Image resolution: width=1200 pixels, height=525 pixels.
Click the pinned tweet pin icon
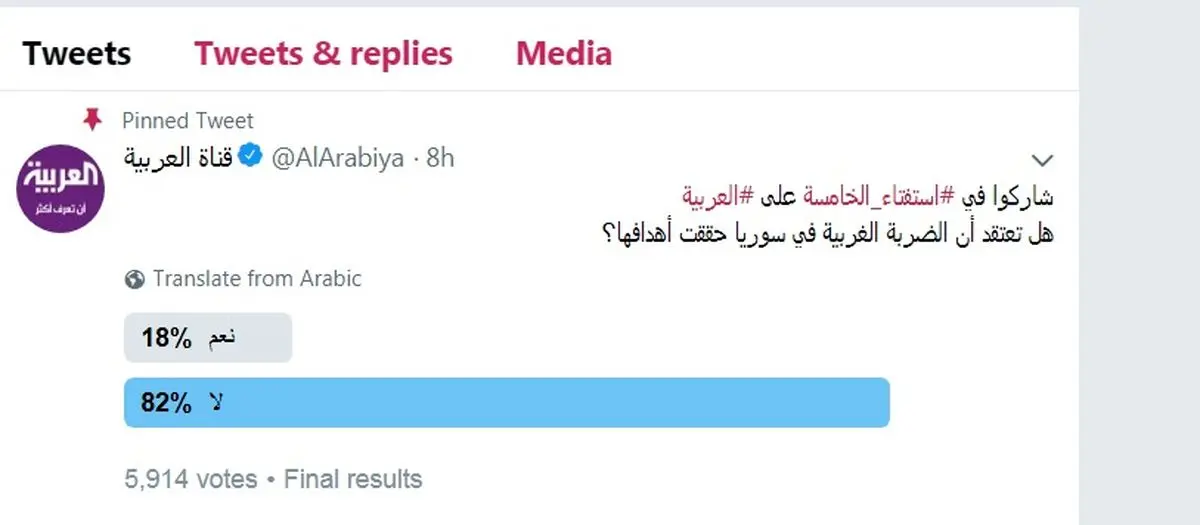pos(92,120)
